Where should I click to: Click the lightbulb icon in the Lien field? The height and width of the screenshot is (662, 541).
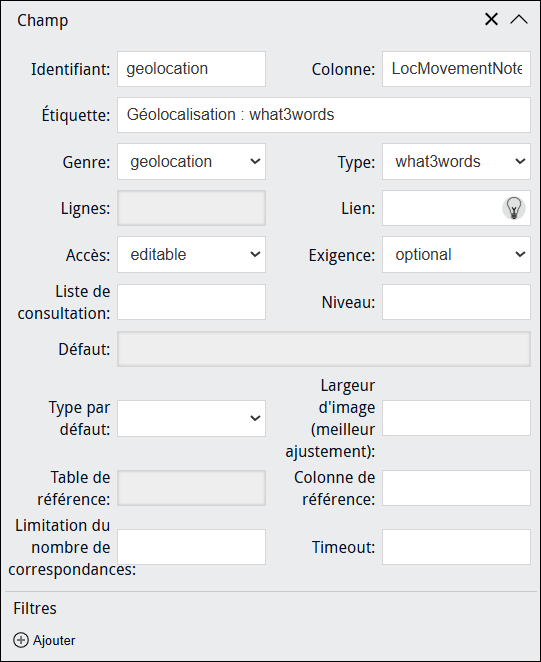[514, 208]
